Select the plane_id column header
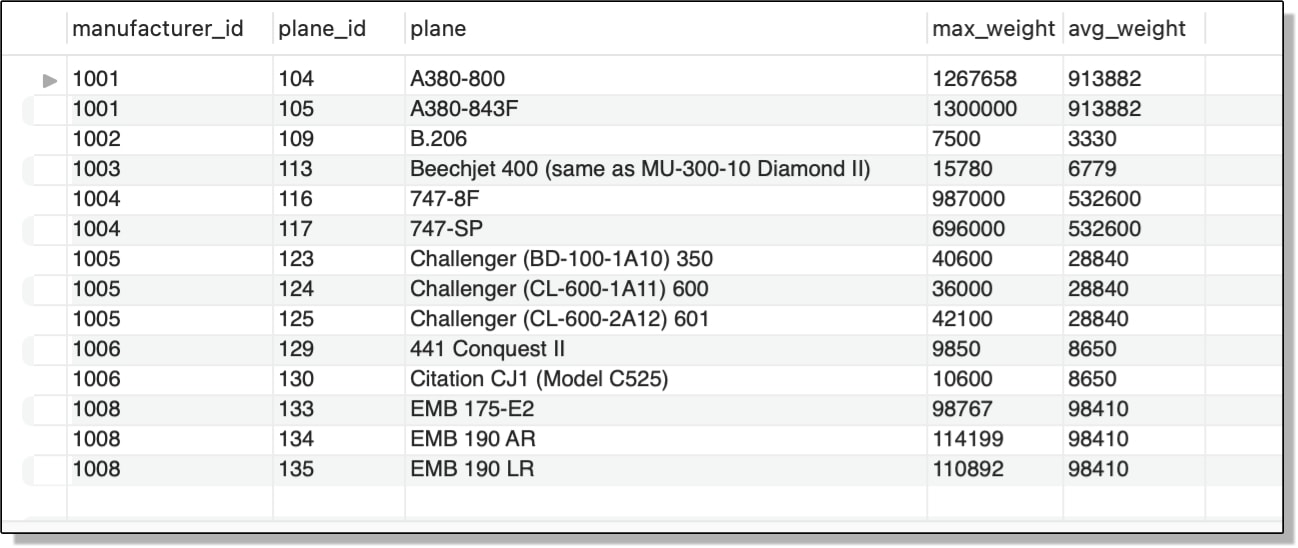The height and width of the screenshot is (548, 1298). coord(321,29)
